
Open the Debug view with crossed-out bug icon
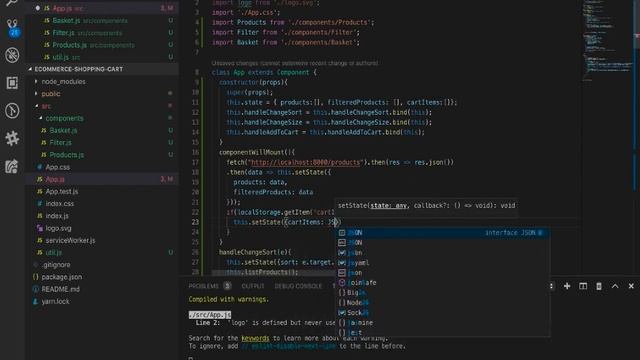coord(12,55)
